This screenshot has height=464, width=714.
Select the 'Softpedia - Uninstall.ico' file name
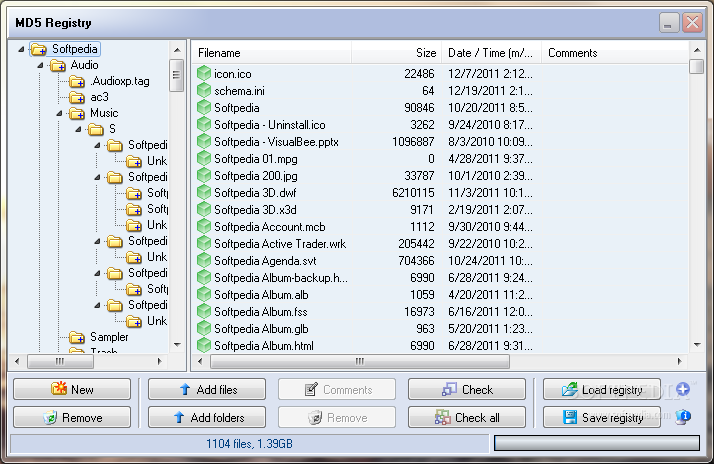click(270, 125)
